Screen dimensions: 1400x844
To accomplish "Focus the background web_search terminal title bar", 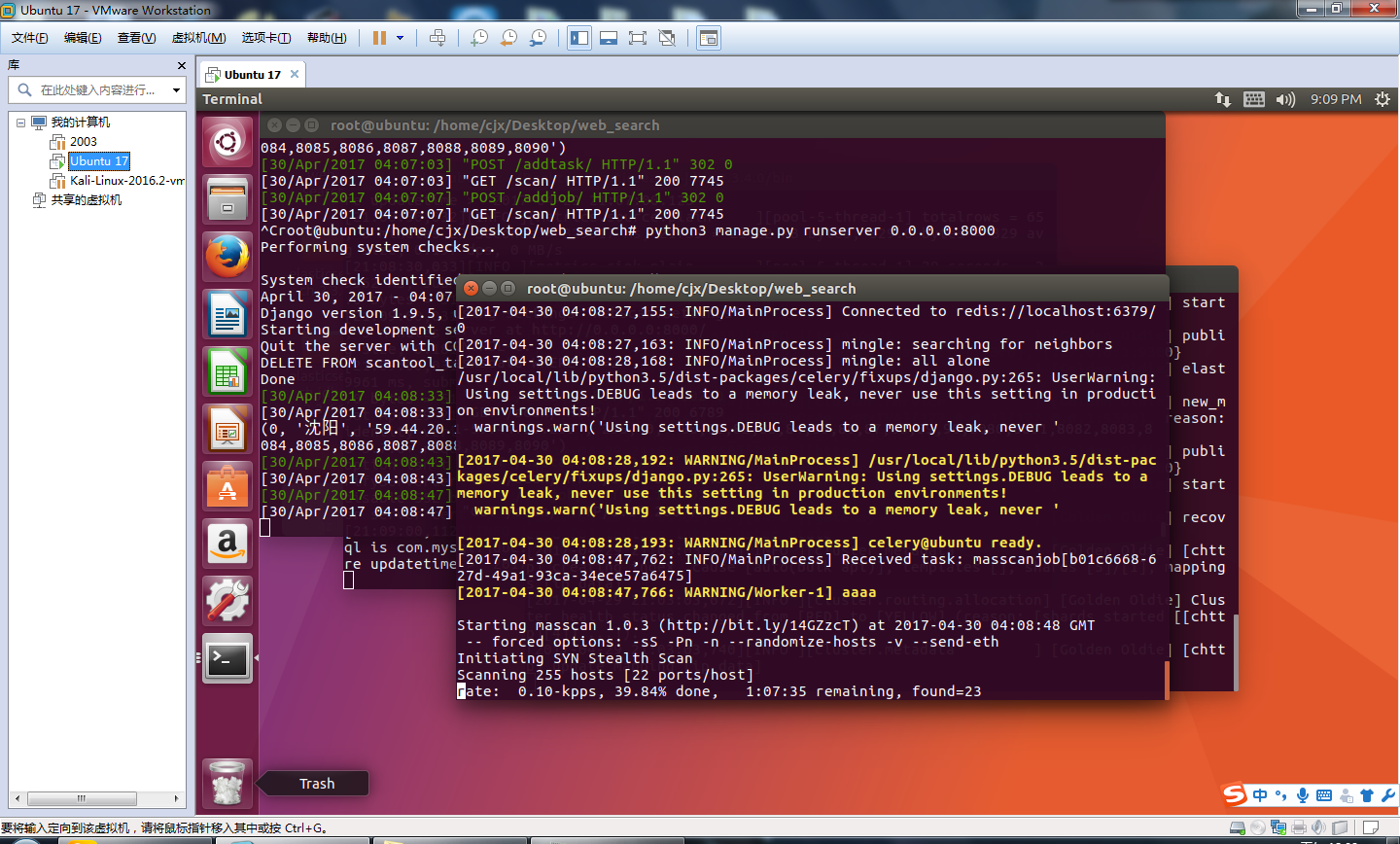I will (x=715, y=124).
